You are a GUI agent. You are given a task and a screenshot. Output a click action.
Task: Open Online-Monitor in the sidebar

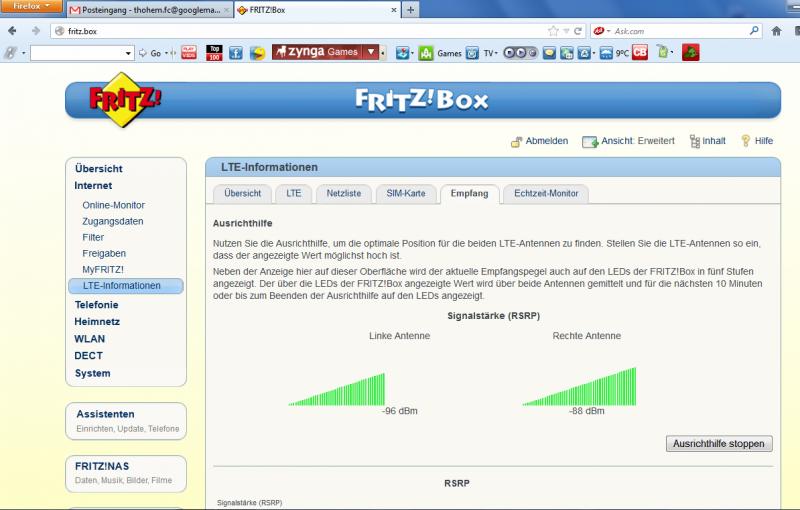(x=114, y=205)
